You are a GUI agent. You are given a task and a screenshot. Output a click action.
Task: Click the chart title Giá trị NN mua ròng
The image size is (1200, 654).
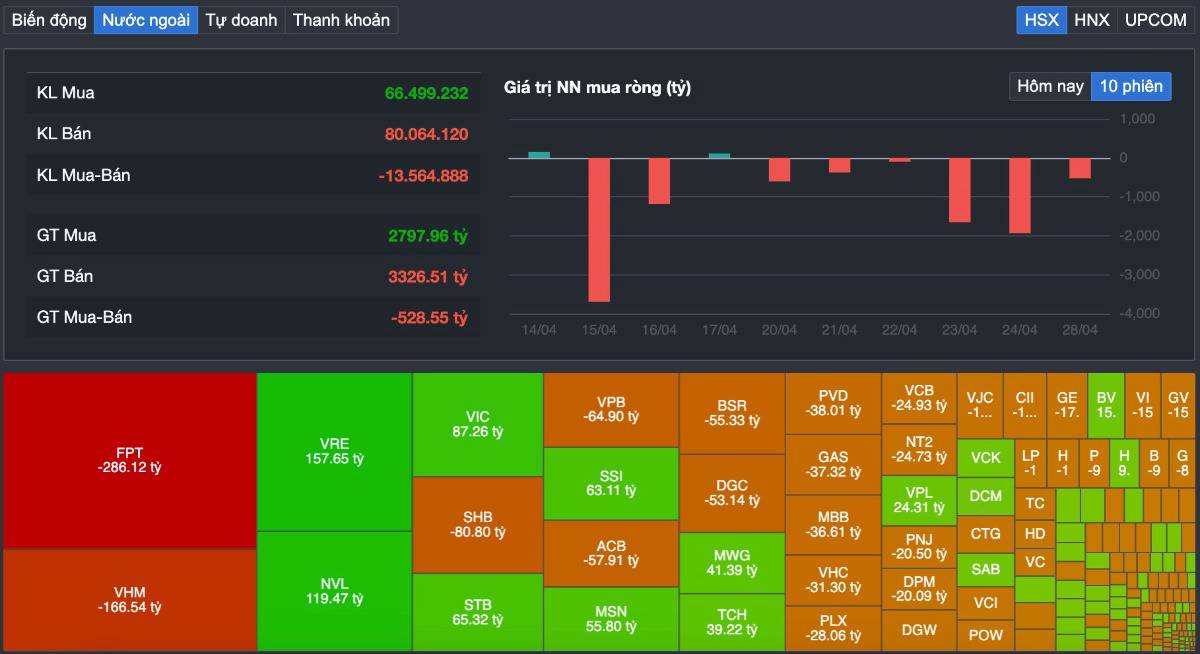tap(597, 88)
